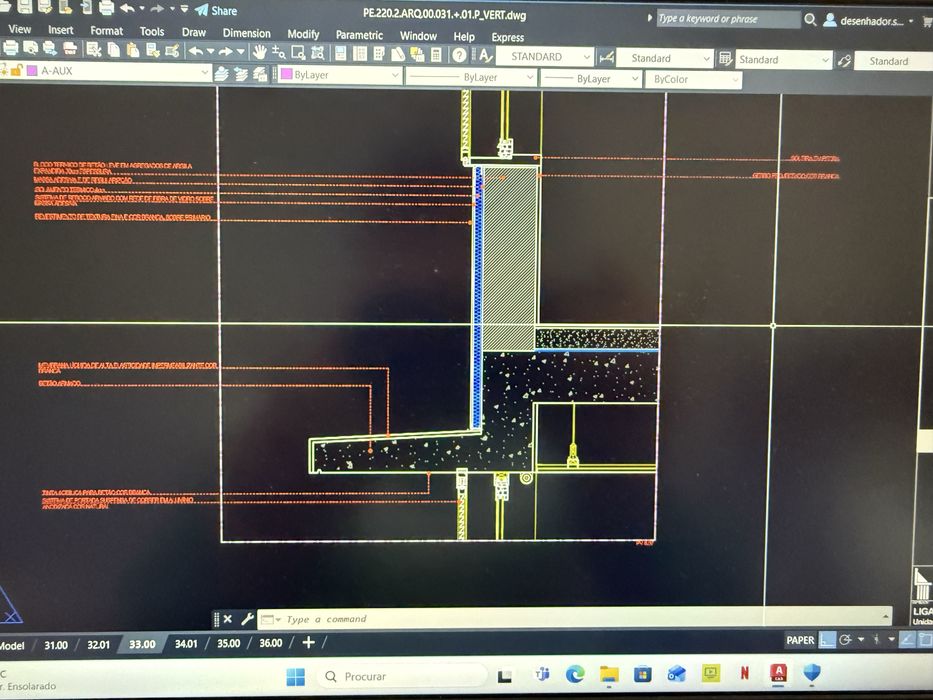Expand the Standard dimension style dropdown

(x=706, y=58)
